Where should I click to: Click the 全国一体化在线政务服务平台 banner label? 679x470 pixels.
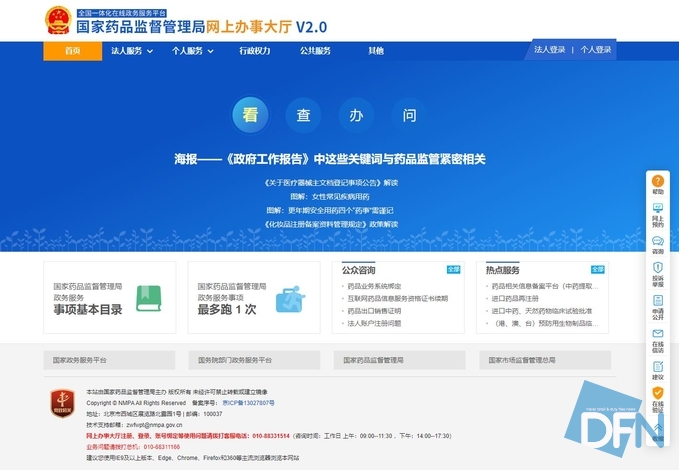pos(122,13)
